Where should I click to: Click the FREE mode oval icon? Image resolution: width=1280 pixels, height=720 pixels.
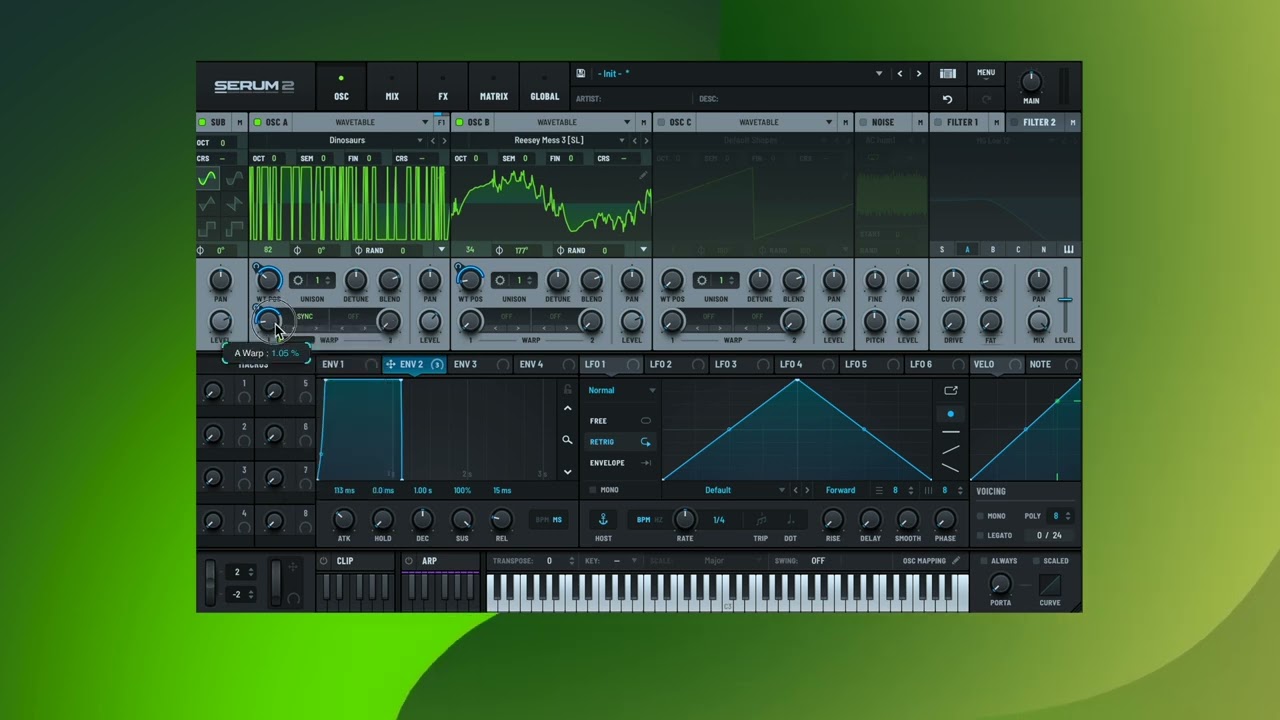[x=646, y=421]
